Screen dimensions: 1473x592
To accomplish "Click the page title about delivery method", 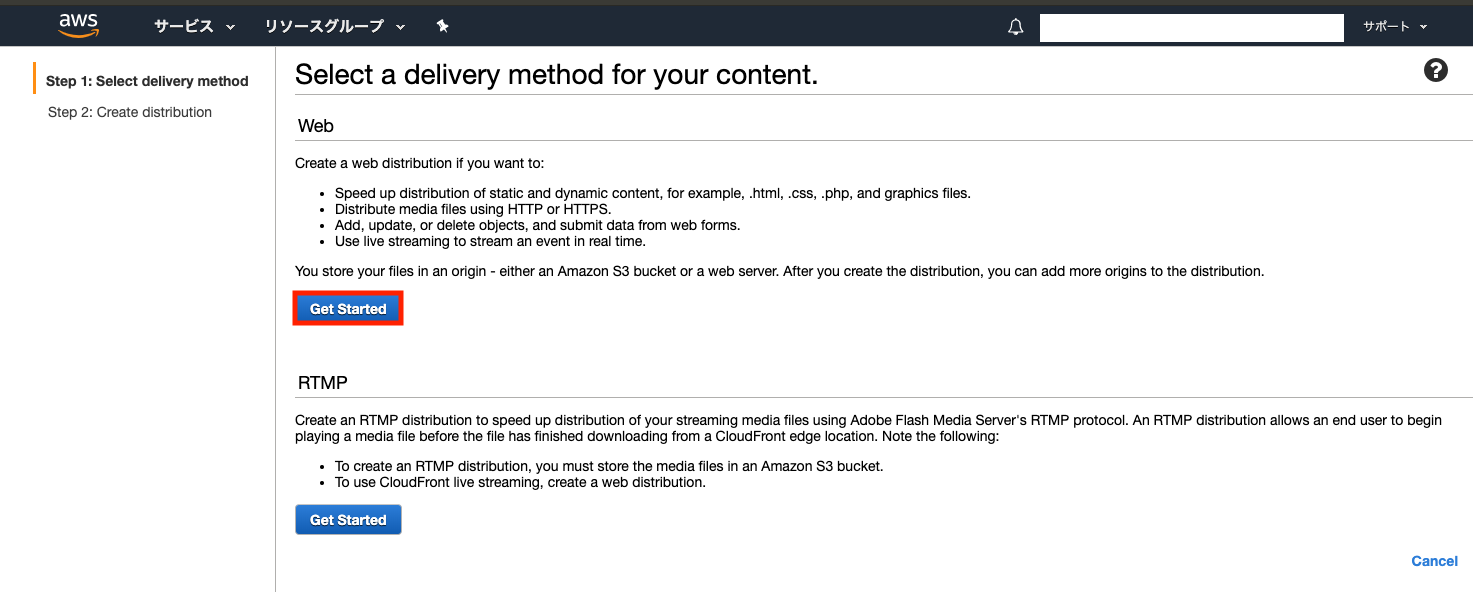I will [x=556, y=75].
